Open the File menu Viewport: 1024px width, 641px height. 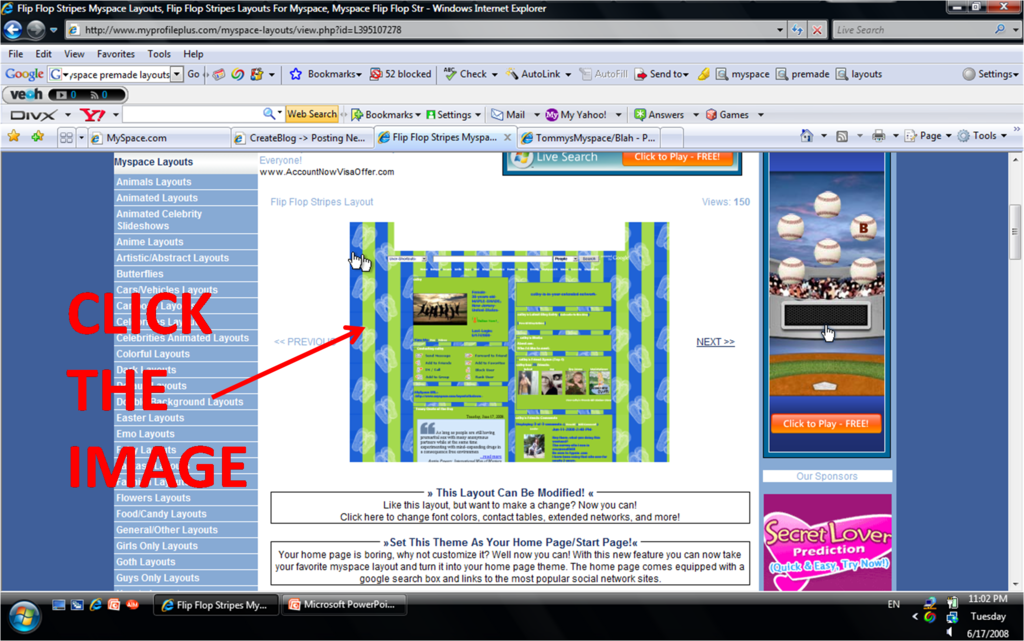pos(16,54)
